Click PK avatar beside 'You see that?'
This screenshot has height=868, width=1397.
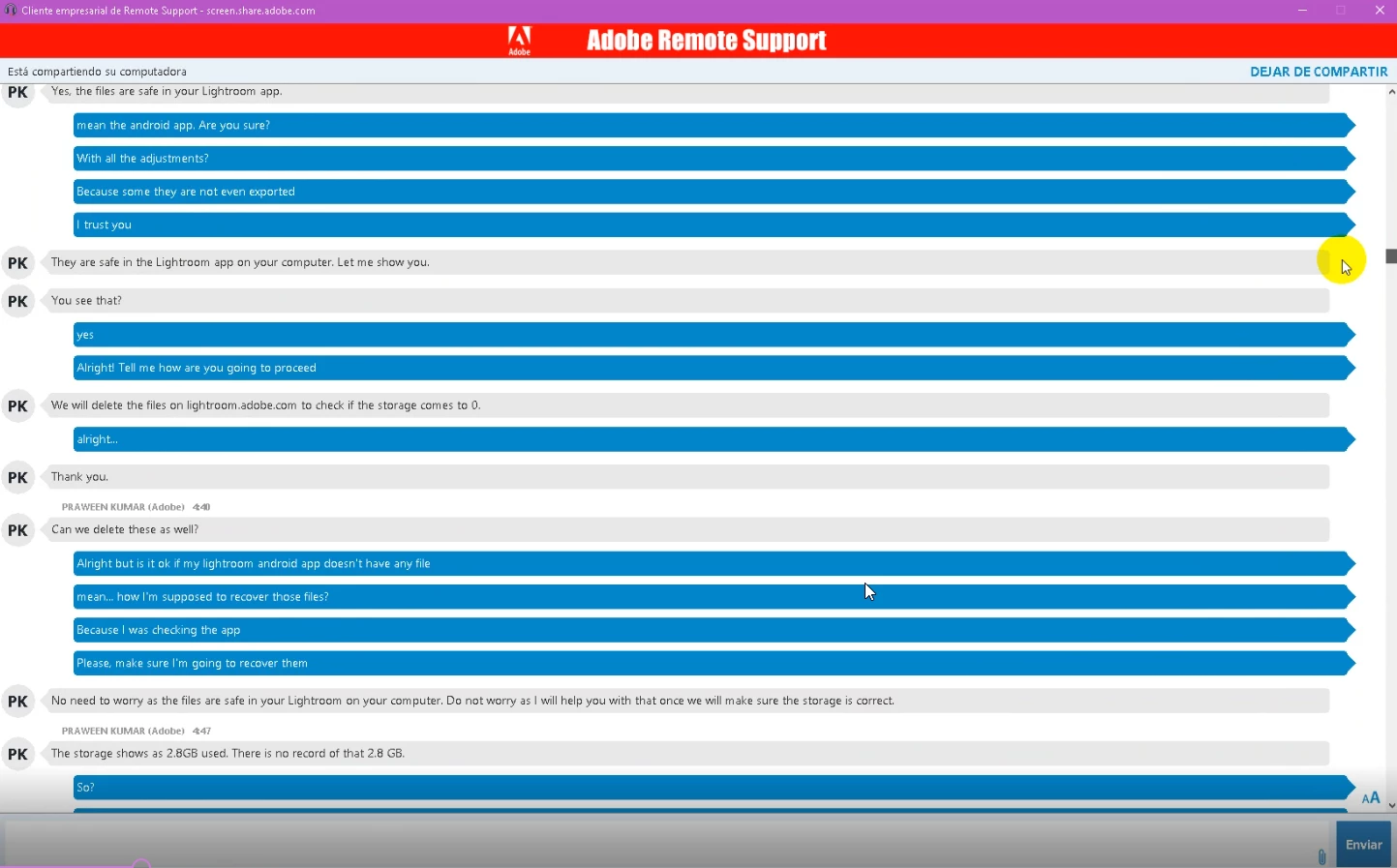[18, 302]
